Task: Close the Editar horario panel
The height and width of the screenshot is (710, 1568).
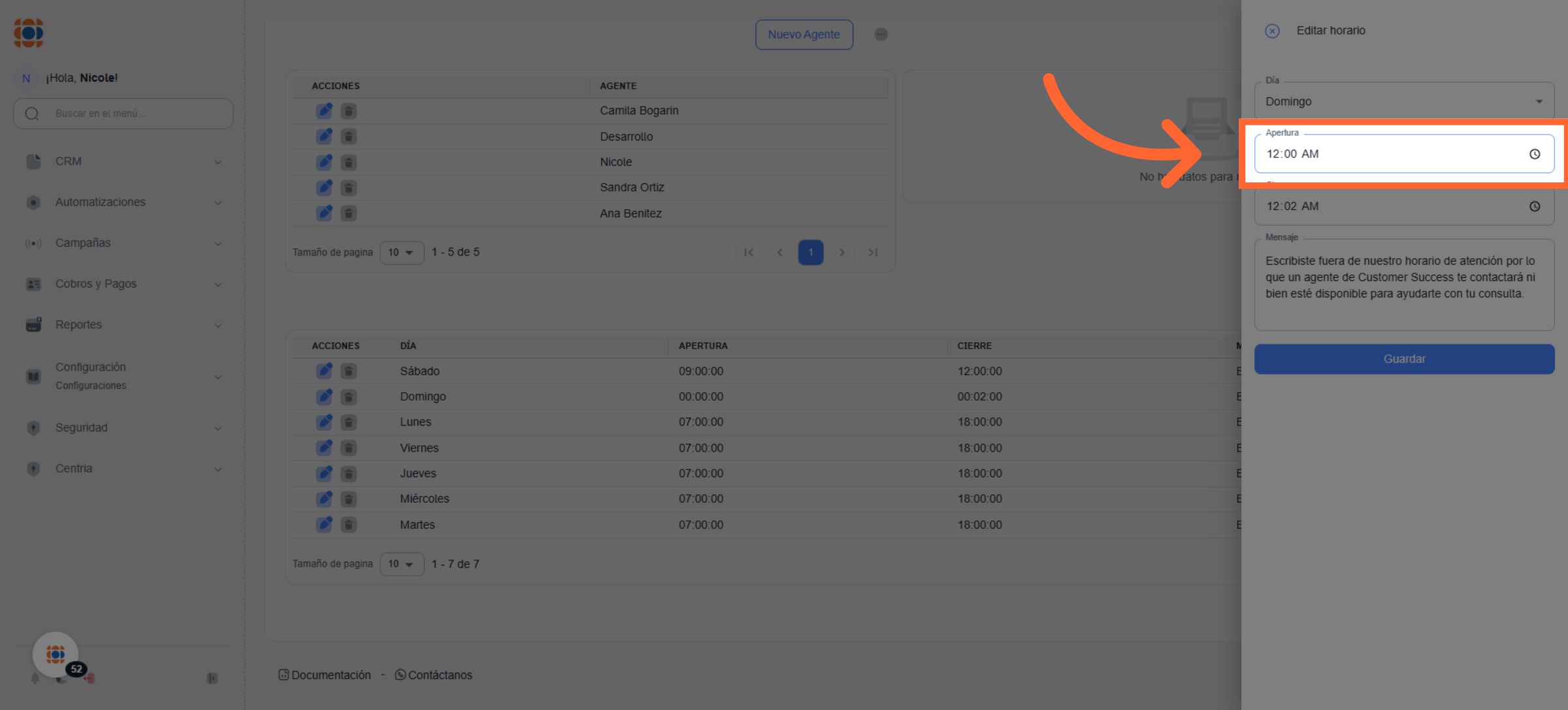Action: coord(1271,31)
